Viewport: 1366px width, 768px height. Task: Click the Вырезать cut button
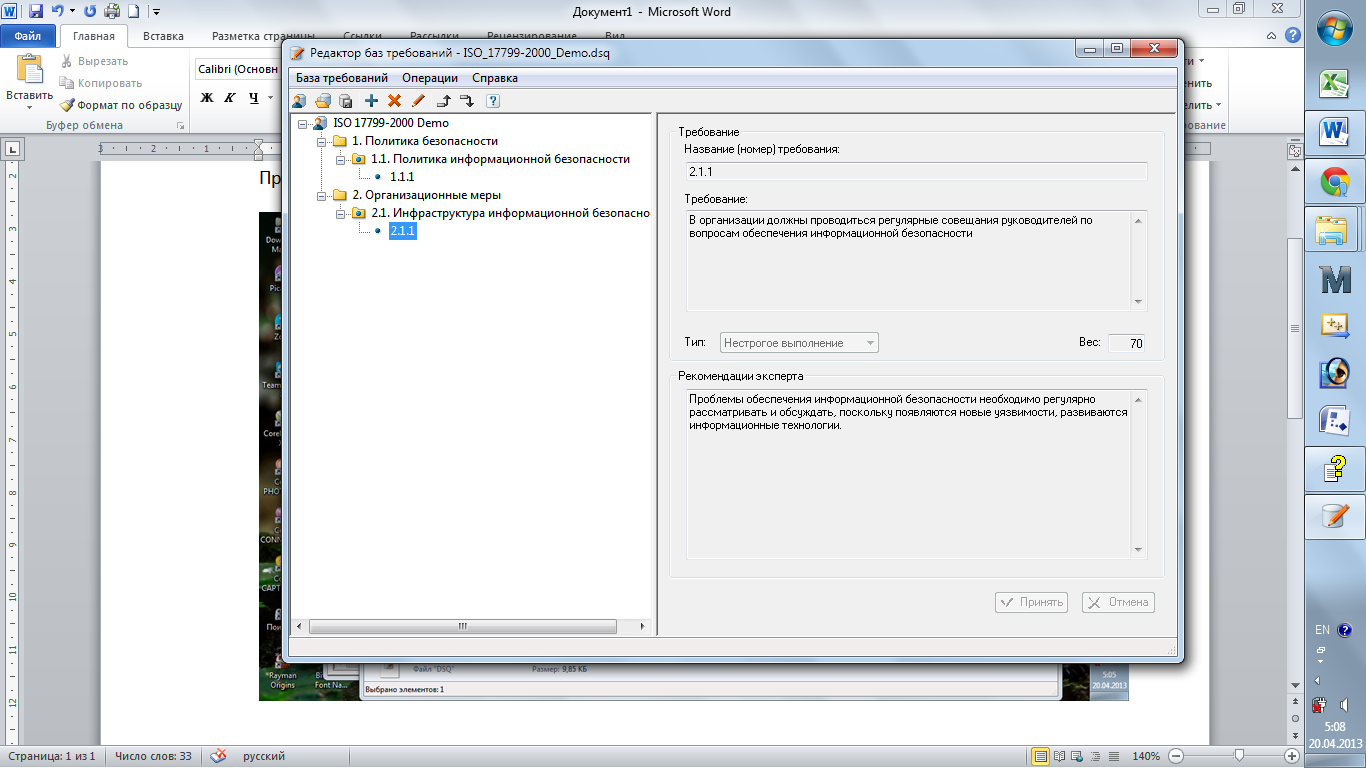click(94, 61)
